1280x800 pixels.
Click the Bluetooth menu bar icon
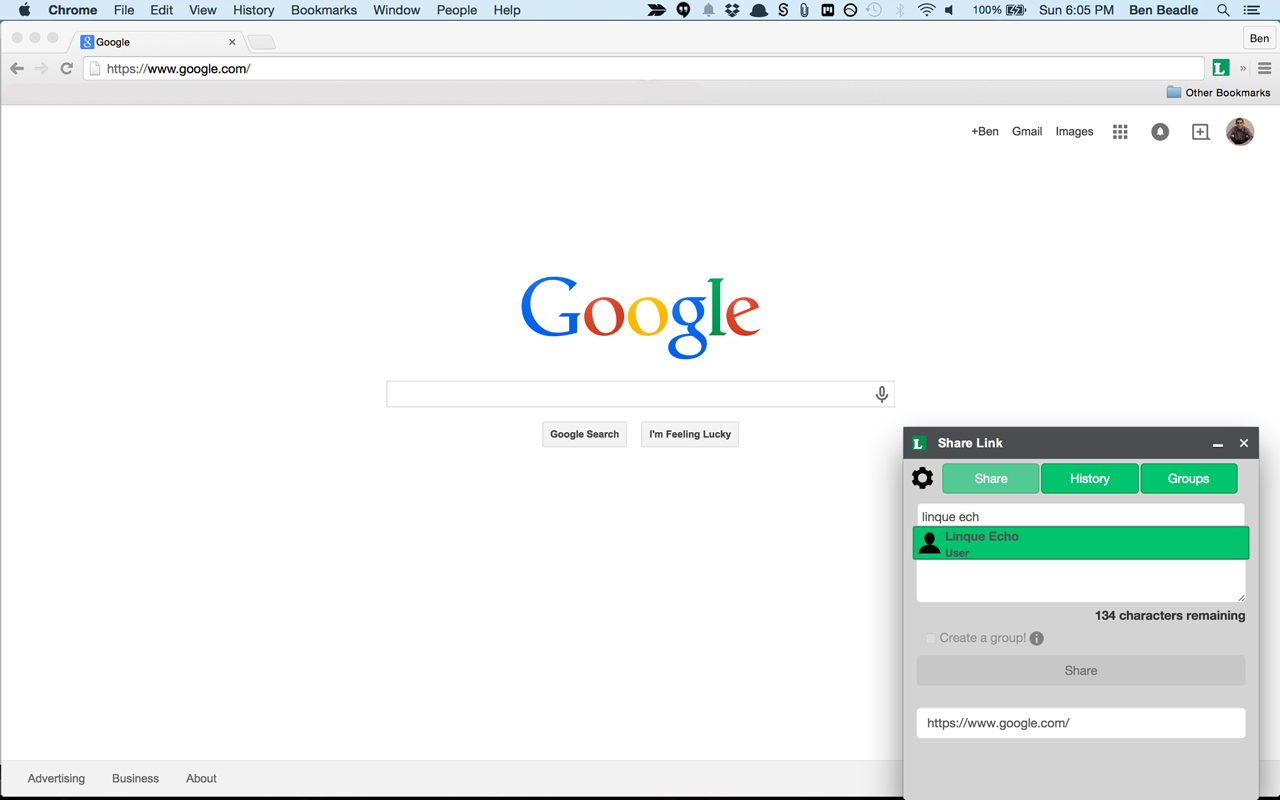[x=900, y=10]
